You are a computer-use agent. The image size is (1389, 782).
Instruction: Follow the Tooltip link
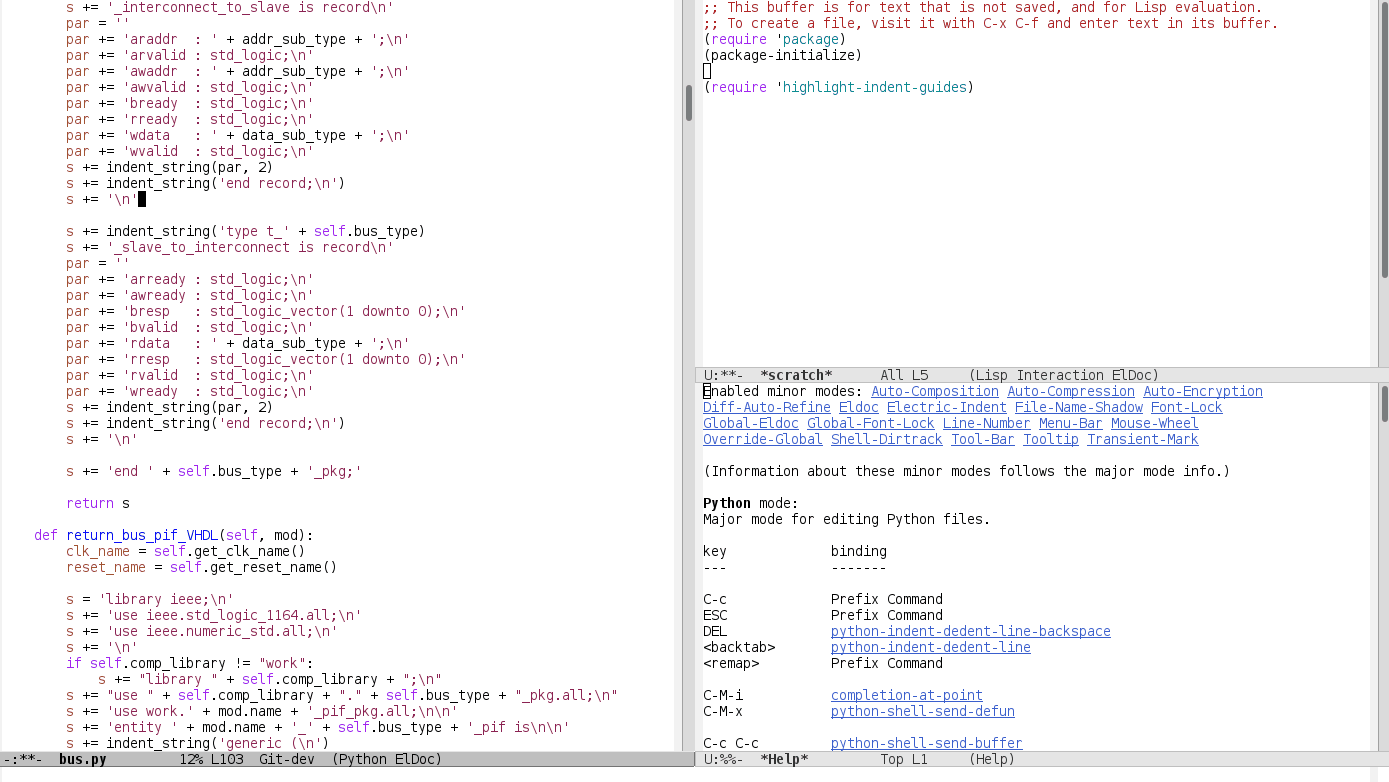[x=1051, y=439]
